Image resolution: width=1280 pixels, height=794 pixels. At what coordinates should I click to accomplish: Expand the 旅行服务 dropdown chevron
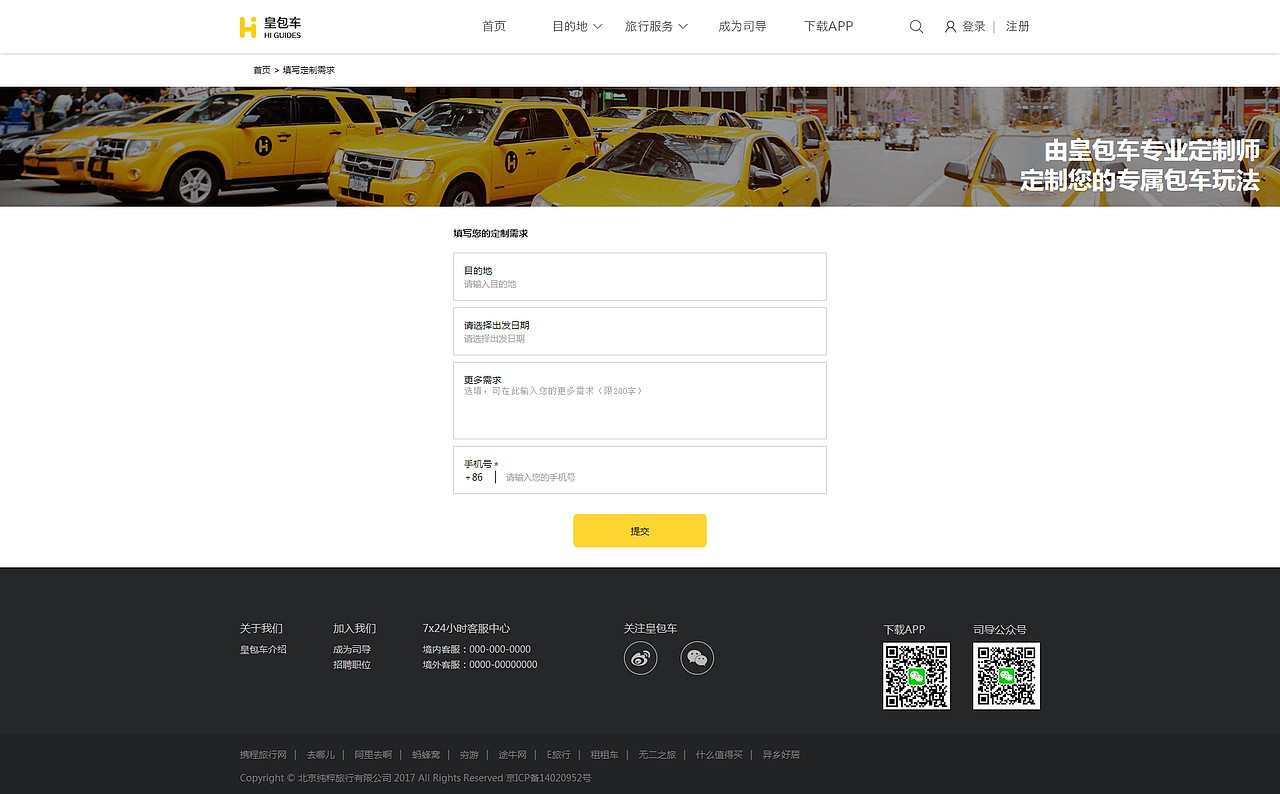(683, 27)
